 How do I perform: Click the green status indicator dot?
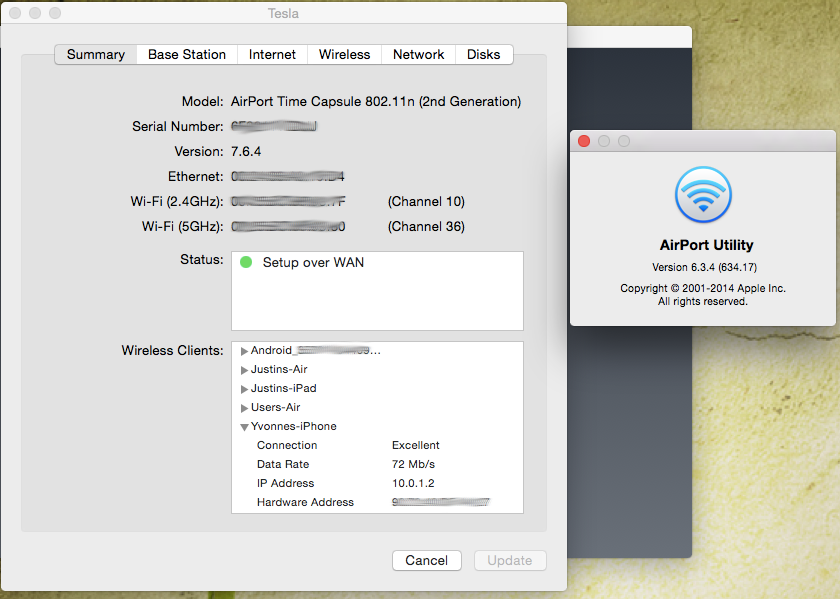click(246, 262)
